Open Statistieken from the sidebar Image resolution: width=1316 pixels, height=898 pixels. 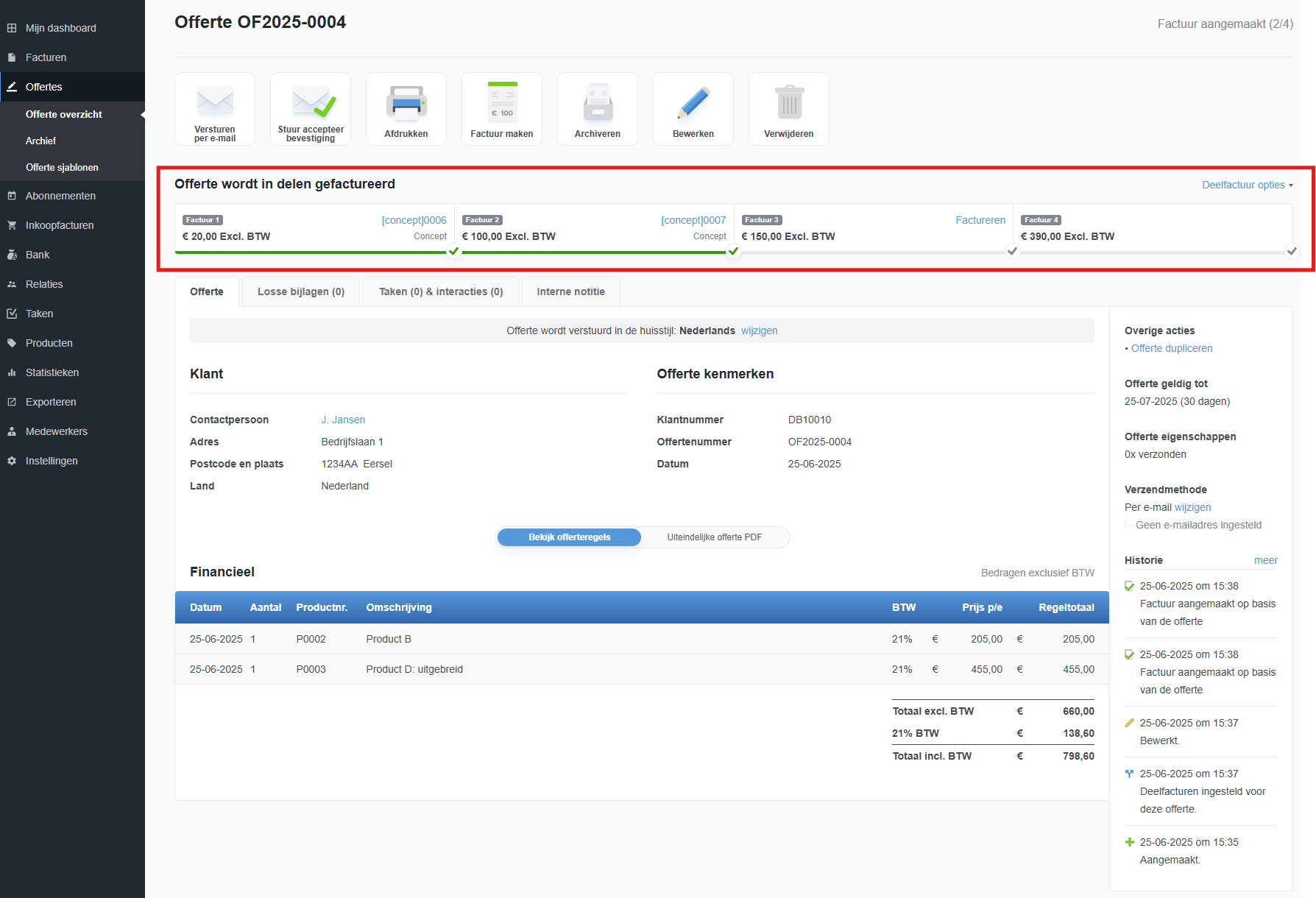[x=52, y=372]
